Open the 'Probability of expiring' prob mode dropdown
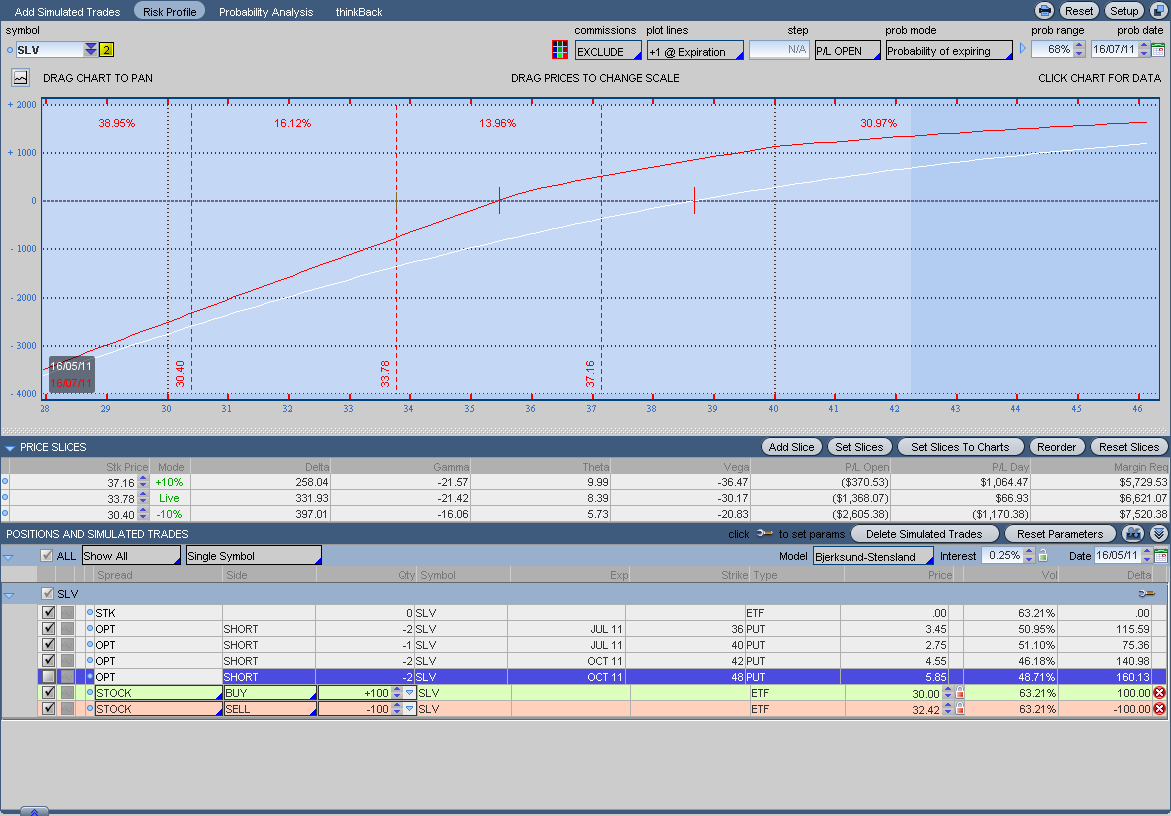This screenshot has width=1171, height=816. 948,51
